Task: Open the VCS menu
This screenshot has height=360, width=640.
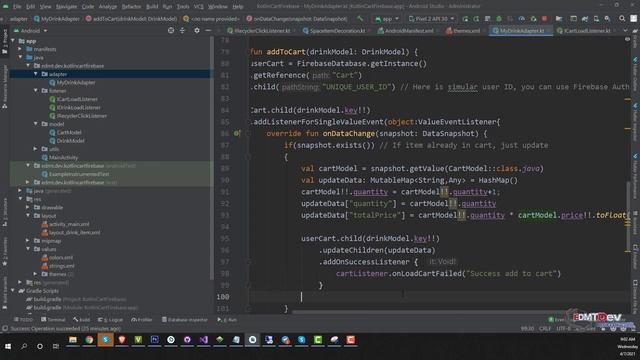Action: pyautogui.click(x=198, y=7)
